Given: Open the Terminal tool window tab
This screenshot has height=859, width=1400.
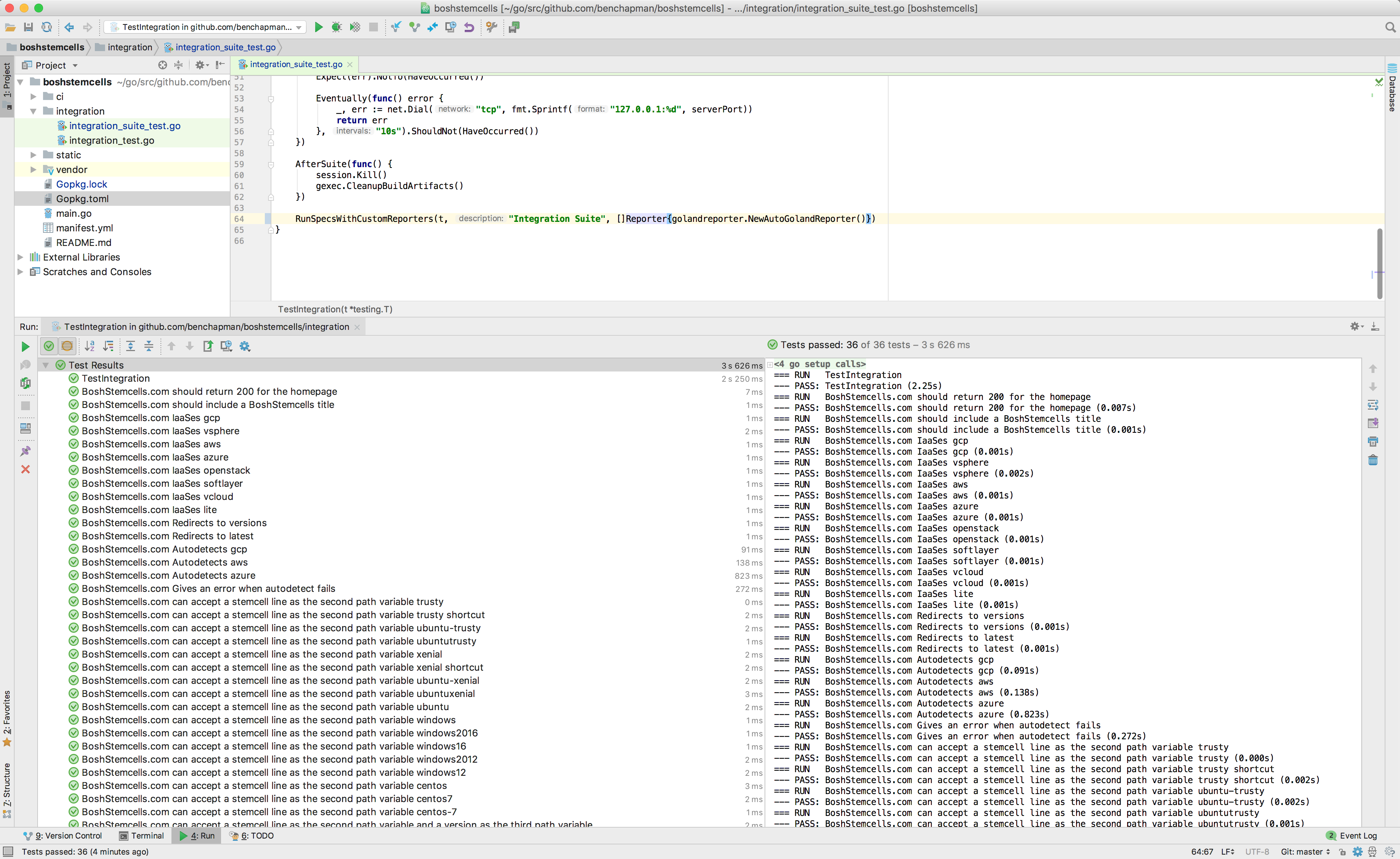Looking at the screenshot, I should point(142,836).
